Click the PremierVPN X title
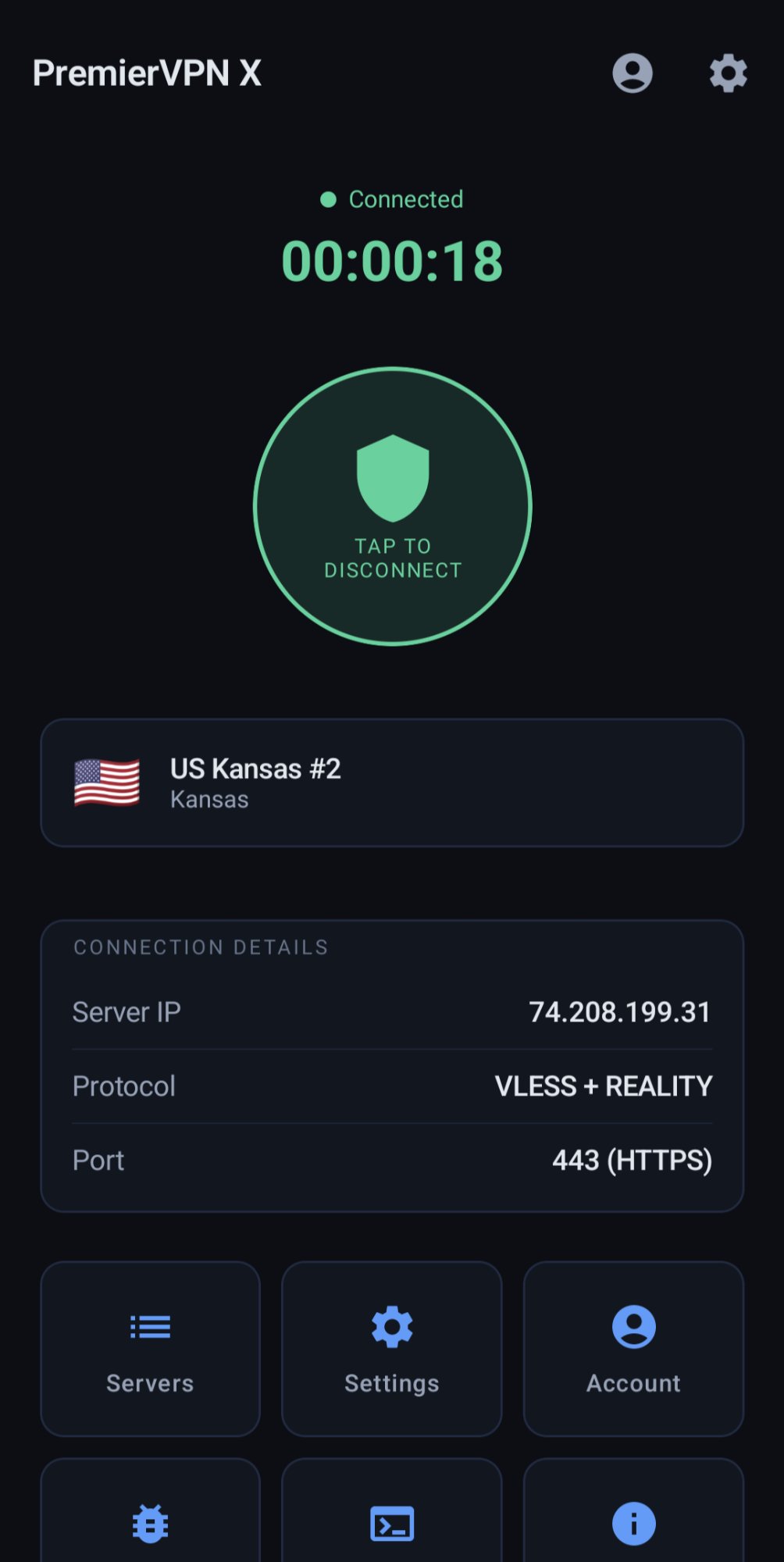 coord(148,73)
